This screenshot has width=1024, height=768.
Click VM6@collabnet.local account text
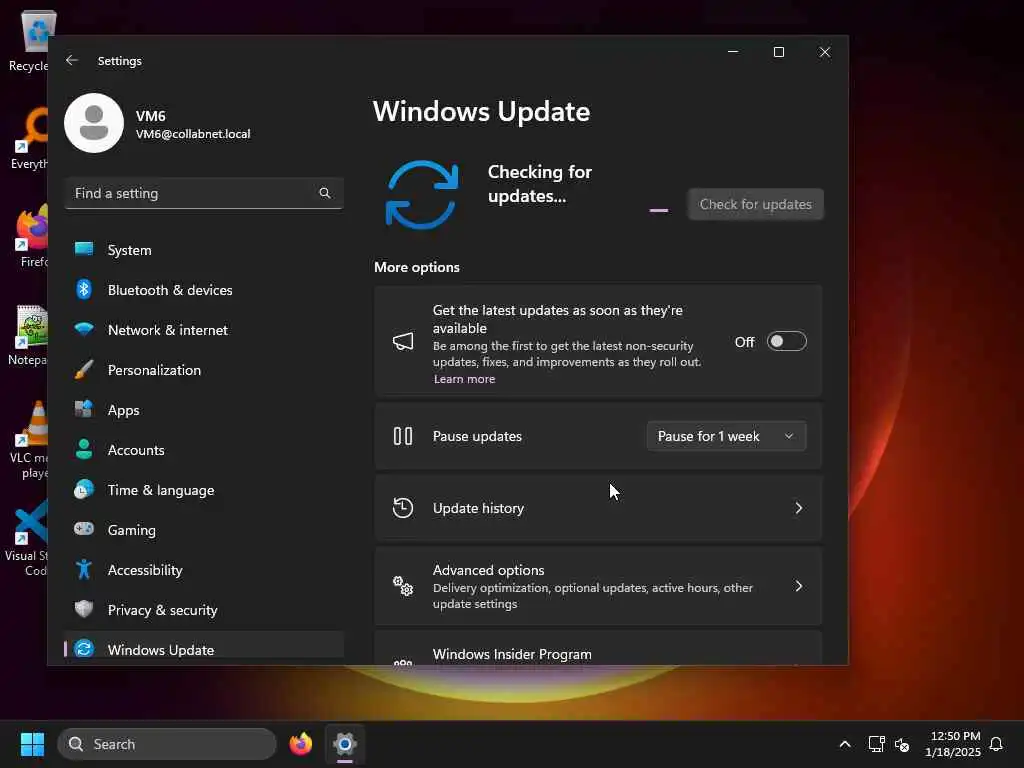193,134
